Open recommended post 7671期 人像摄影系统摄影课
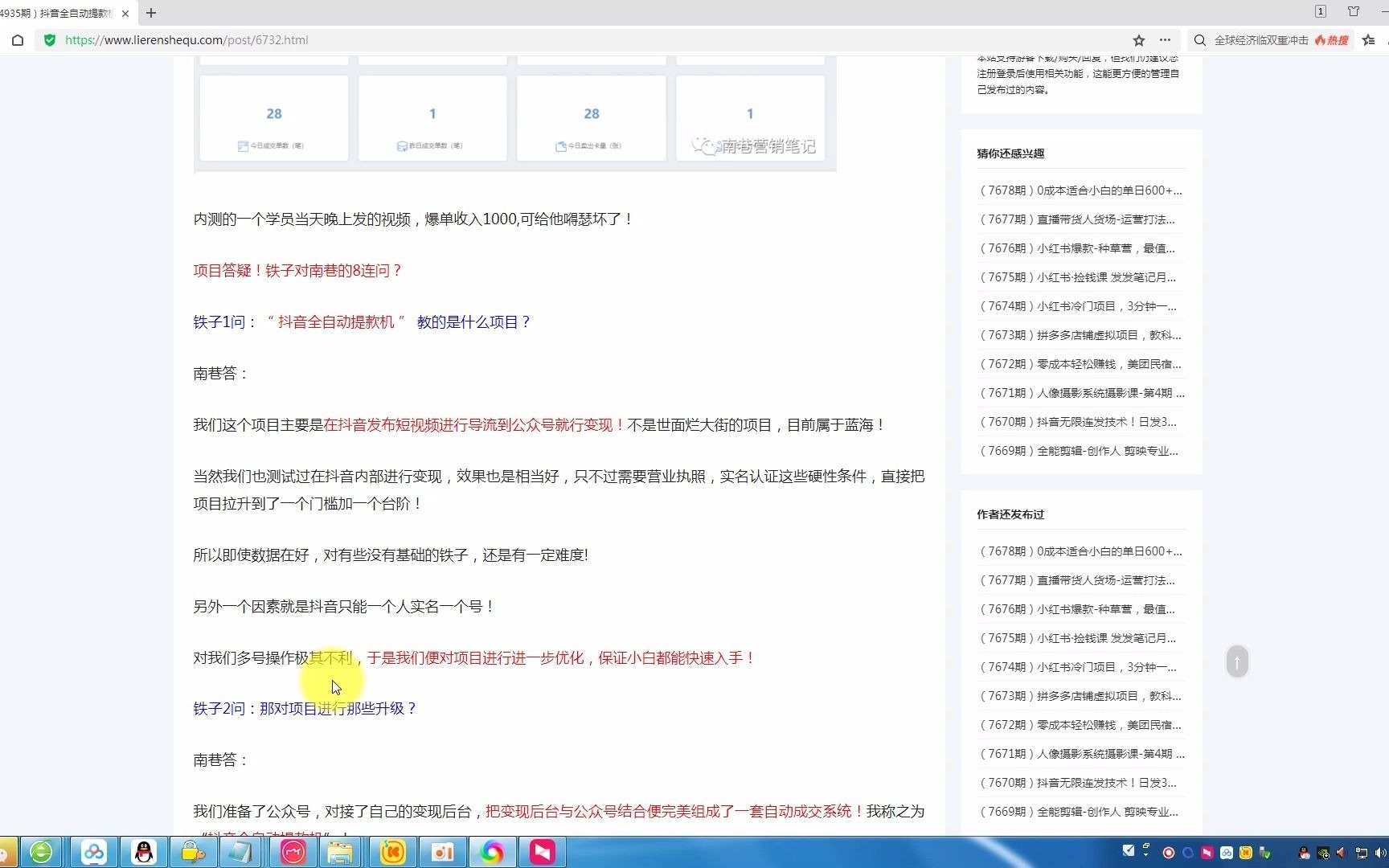Viewport: 1389px width, 868px height. [x=1081, y=393]
